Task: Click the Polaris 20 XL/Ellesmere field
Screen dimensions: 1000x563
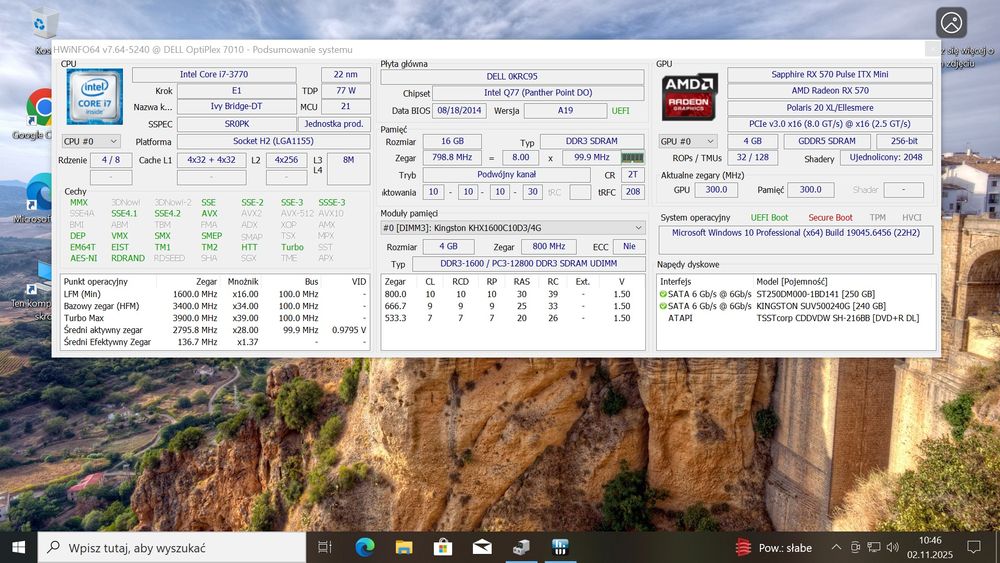Action: point(830,108)
